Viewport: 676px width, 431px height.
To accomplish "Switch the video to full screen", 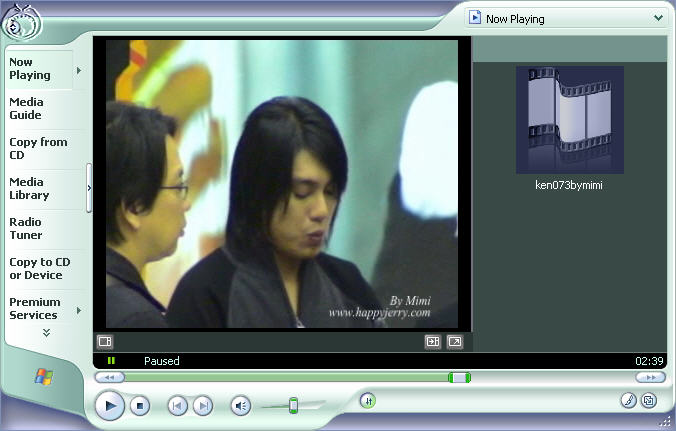I will [454, 342].
